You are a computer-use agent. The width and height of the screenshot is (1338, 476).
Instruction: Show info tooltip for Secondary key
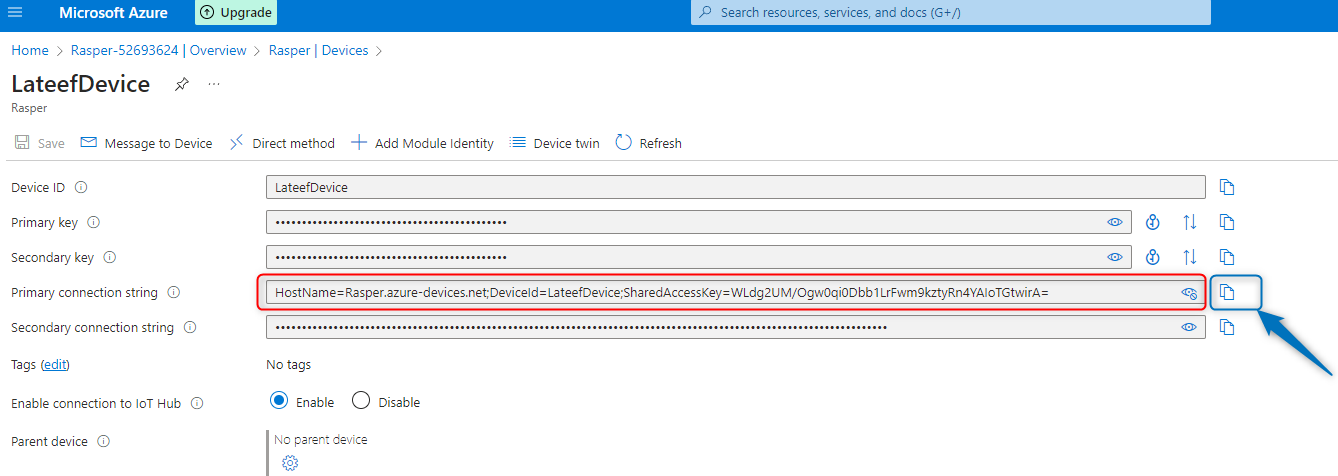110,257
